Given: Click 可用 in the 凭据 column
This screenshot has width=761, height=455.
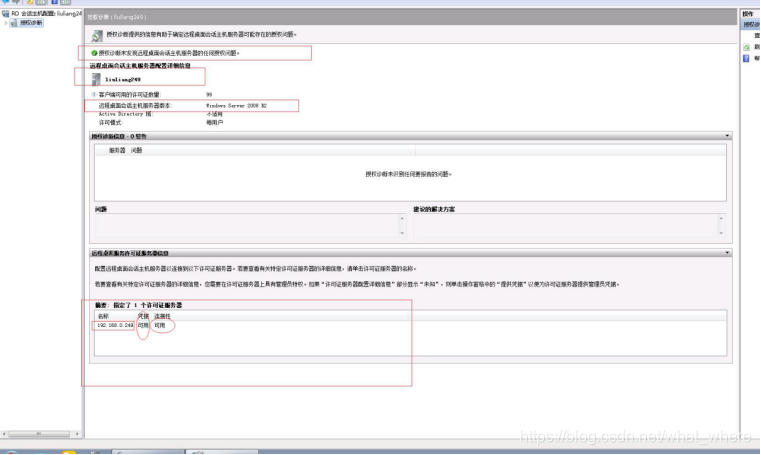Looking at the screenshot, I should pos(143,325).
